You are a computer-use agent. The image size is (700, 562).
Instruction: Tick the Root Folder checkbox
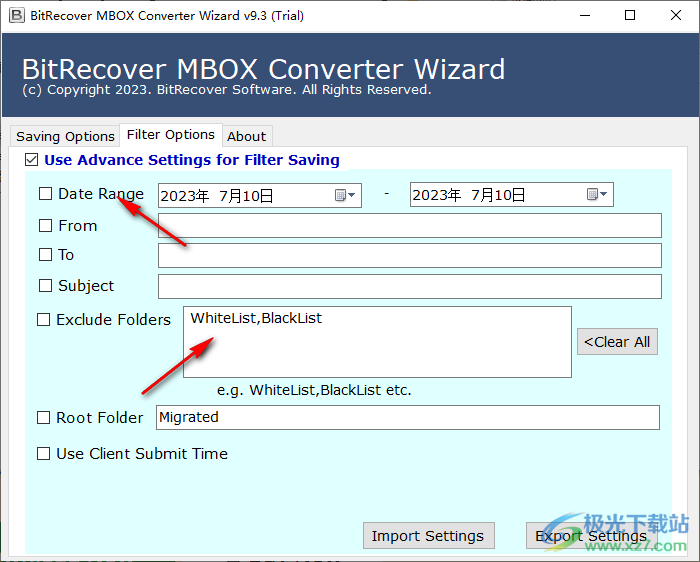coord(43,418)
